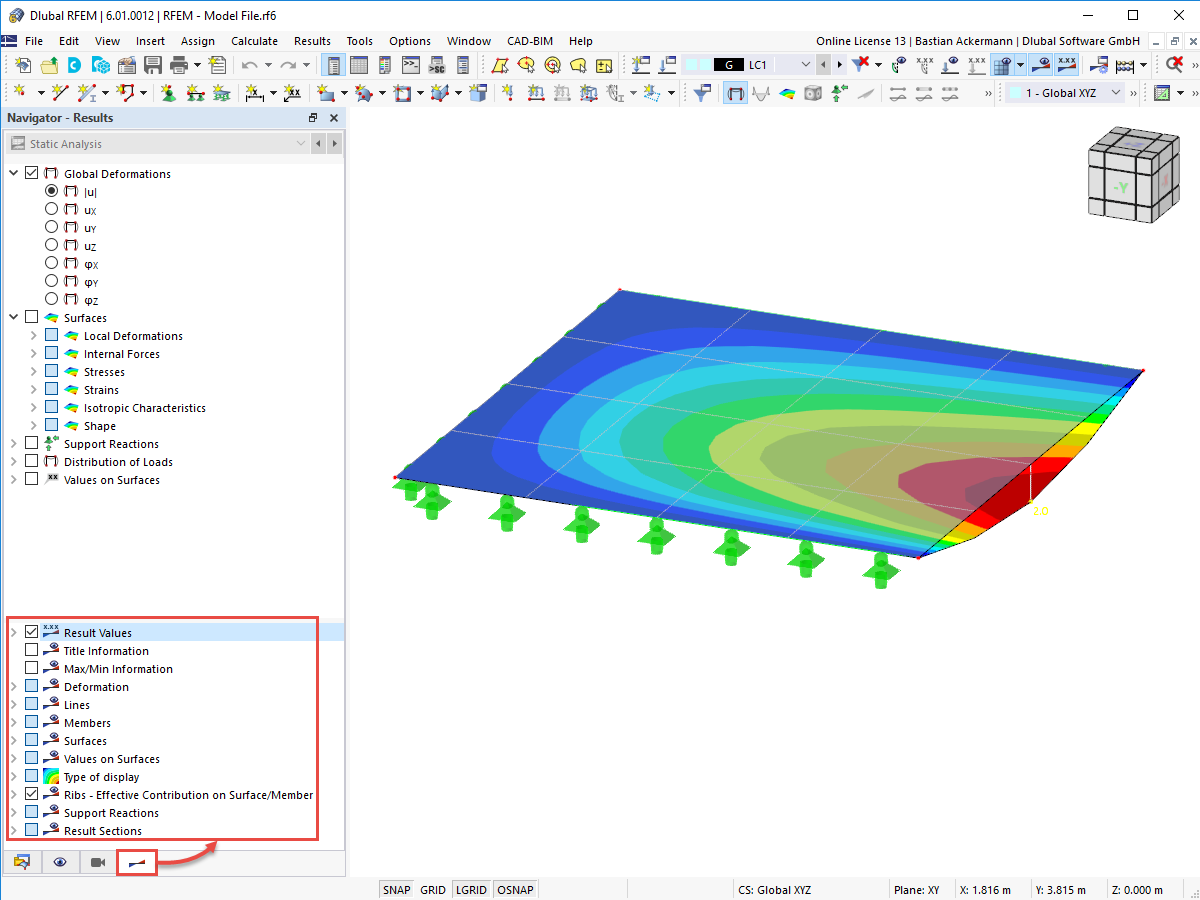1200x900 pixels.
Task: Open the Console icon in toolbar
Action: pyautogui.click(x=410, y=65)
